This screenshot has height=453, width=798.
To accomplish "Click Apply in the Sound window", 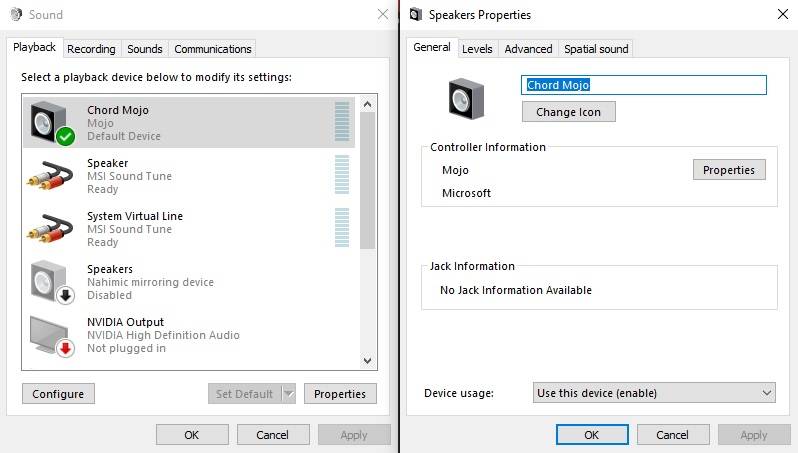I will (354, 435).
